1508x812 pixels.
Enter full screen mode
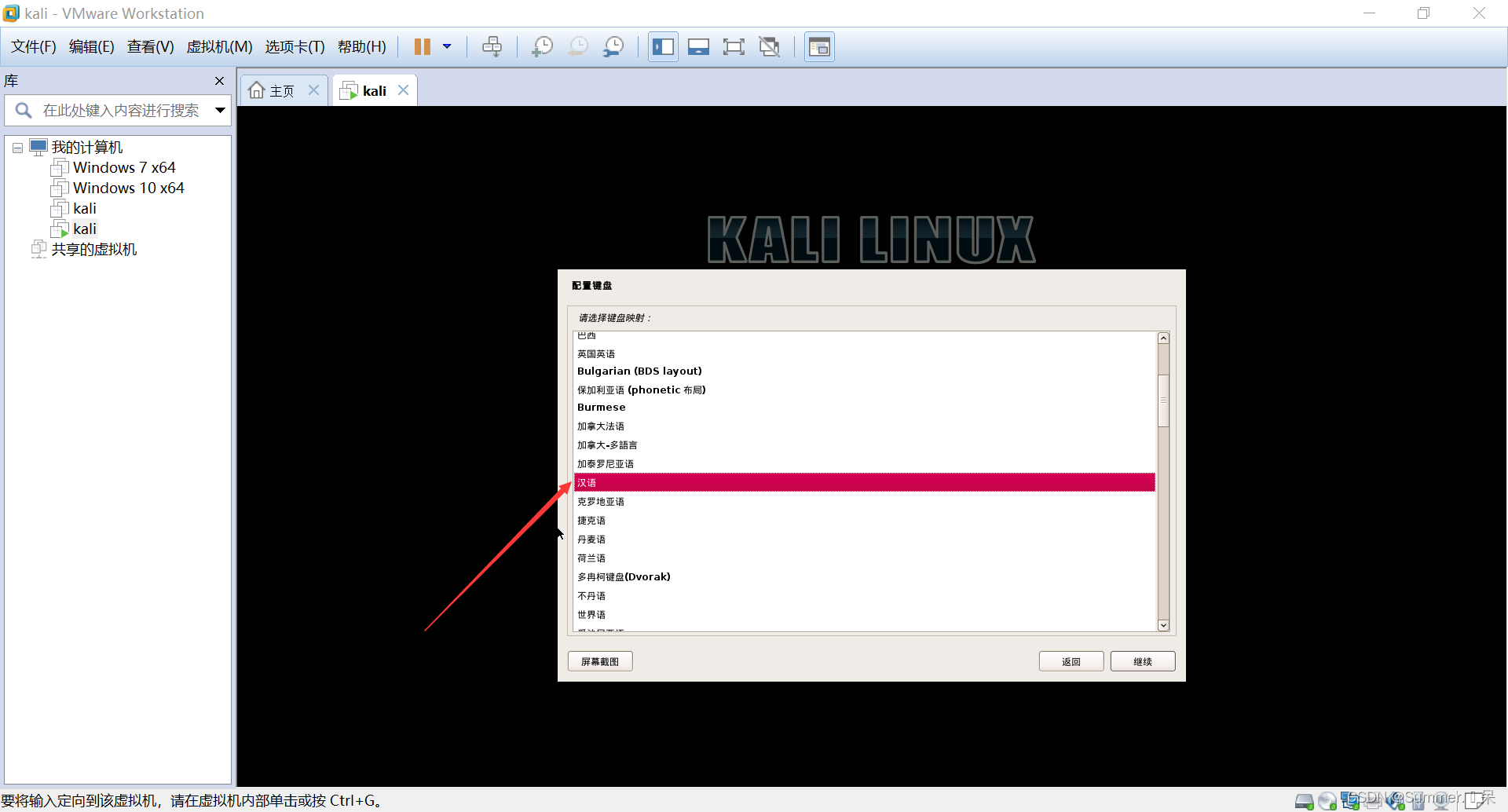coord(734,47)
